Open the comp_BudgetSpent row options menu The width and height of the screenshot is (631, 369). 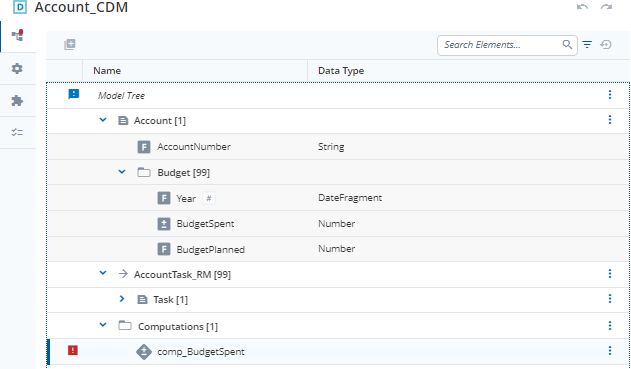(x=610, y=351)
